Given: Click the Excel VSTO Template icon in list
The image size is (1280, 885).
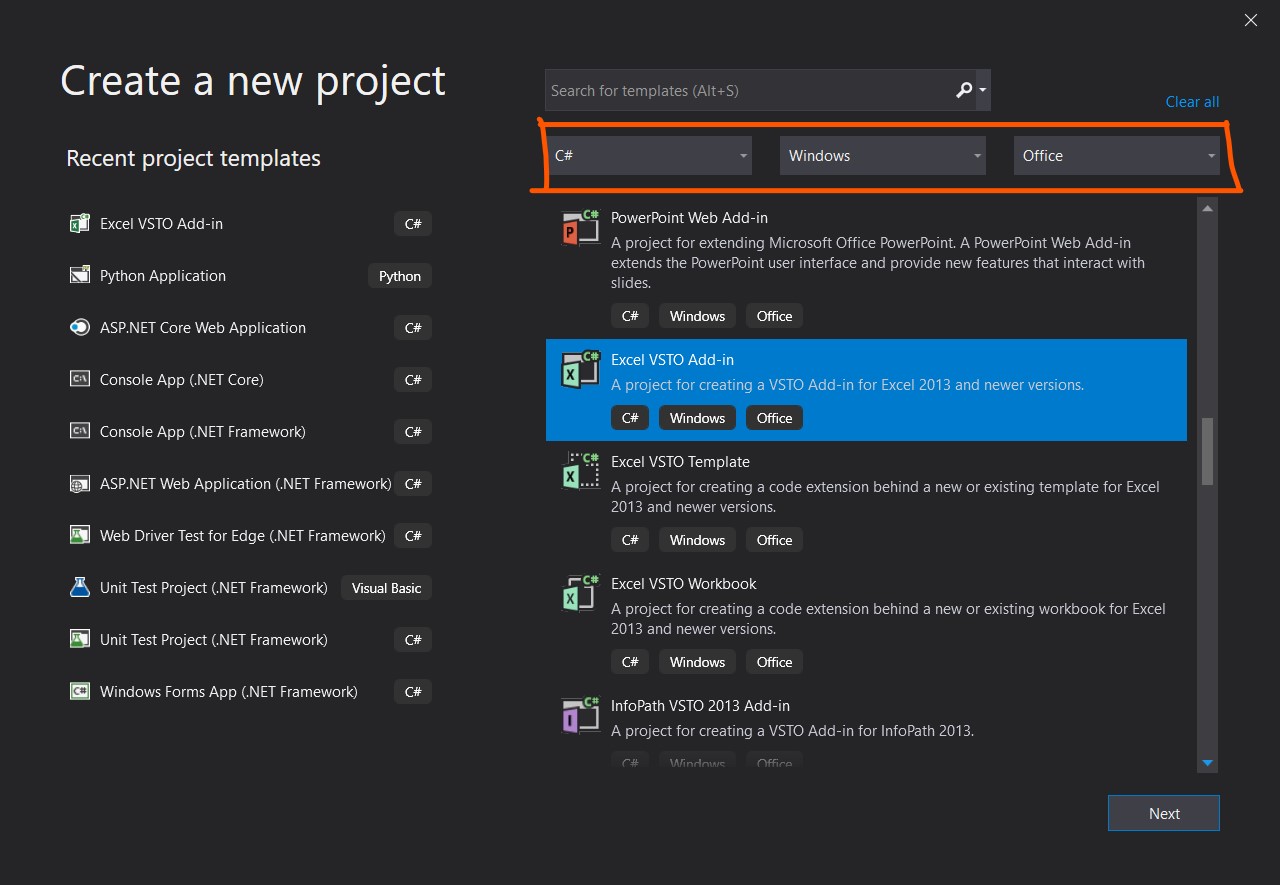Looking at the screenshot, I should [x=580, y=472].
